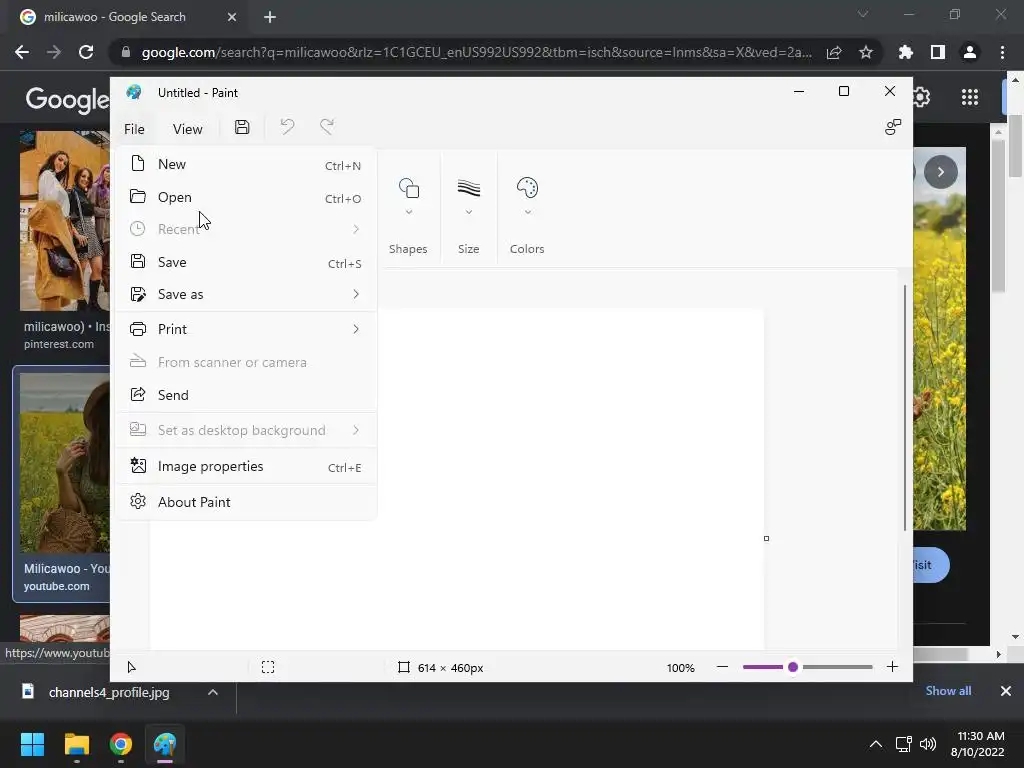Expand the Colors dropdown chevron
The width and height of the screenshot is (1024, 768).
(x=528, y=212)
